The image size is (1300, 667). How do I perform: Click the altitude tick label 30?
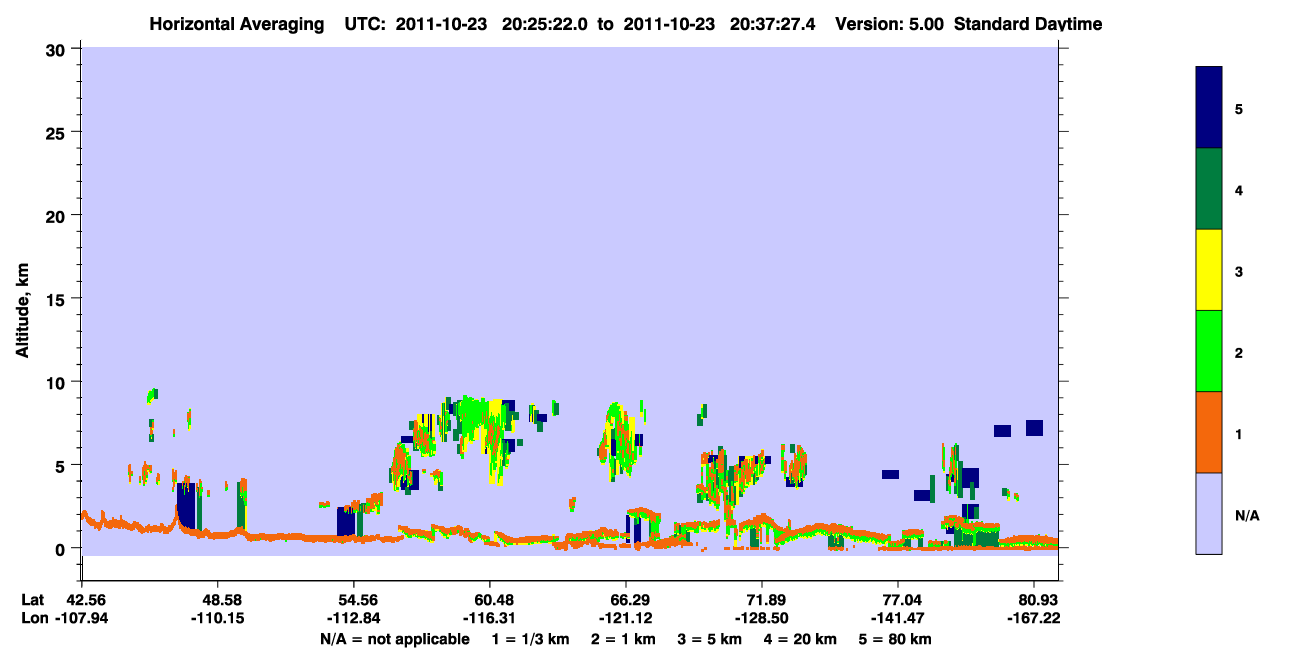(58, 49)
